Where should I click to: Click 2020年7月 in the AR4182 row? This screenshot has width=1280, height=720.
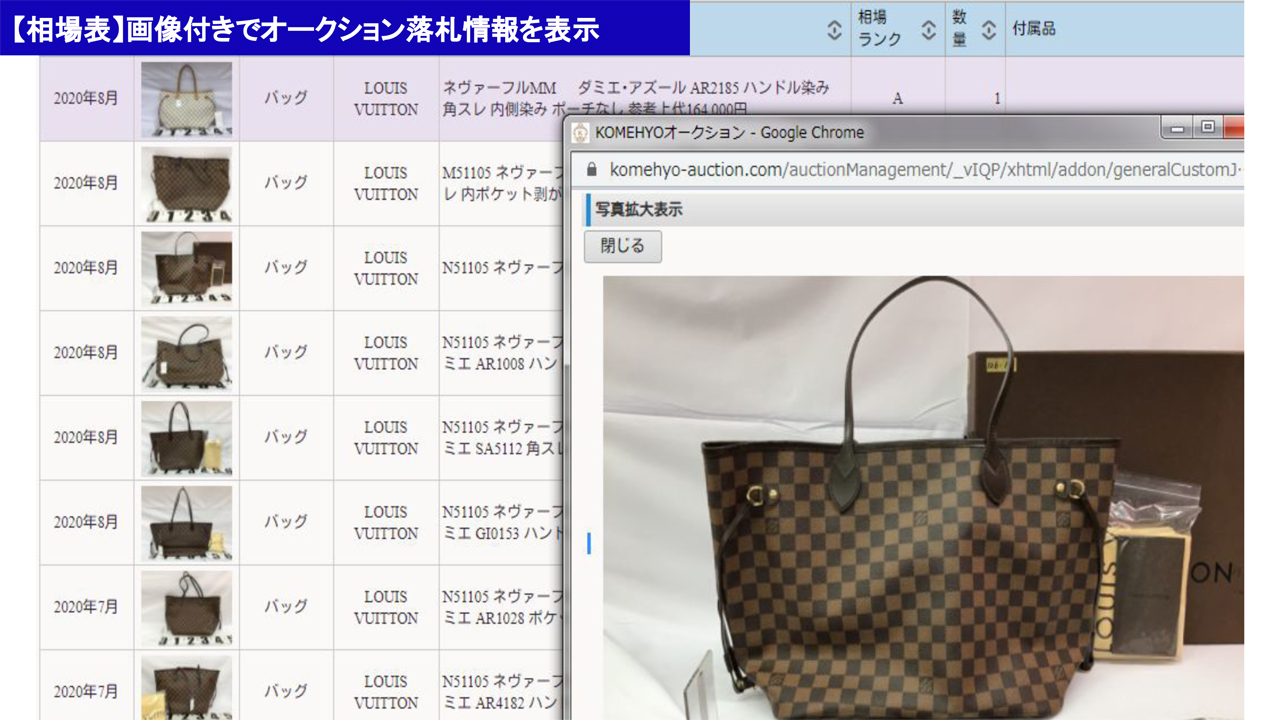86,692
